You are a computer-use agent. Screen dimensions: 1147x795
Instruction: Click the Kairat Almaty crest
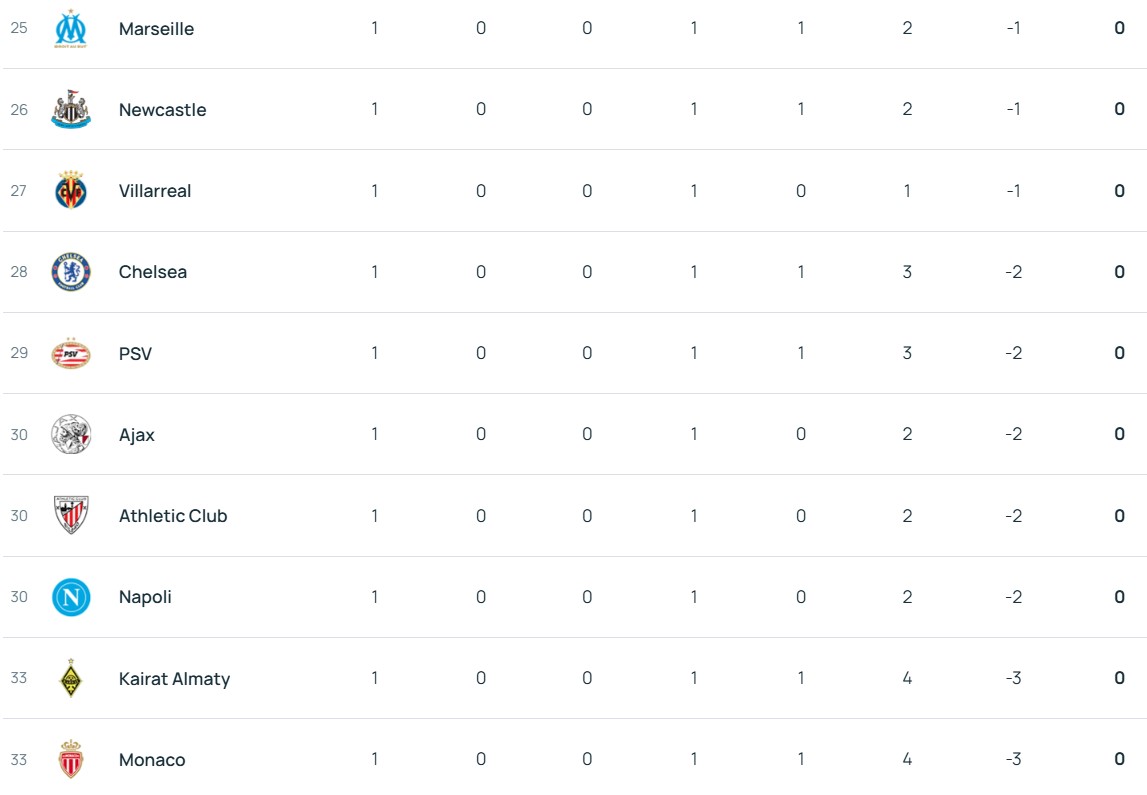click(71, 678)
